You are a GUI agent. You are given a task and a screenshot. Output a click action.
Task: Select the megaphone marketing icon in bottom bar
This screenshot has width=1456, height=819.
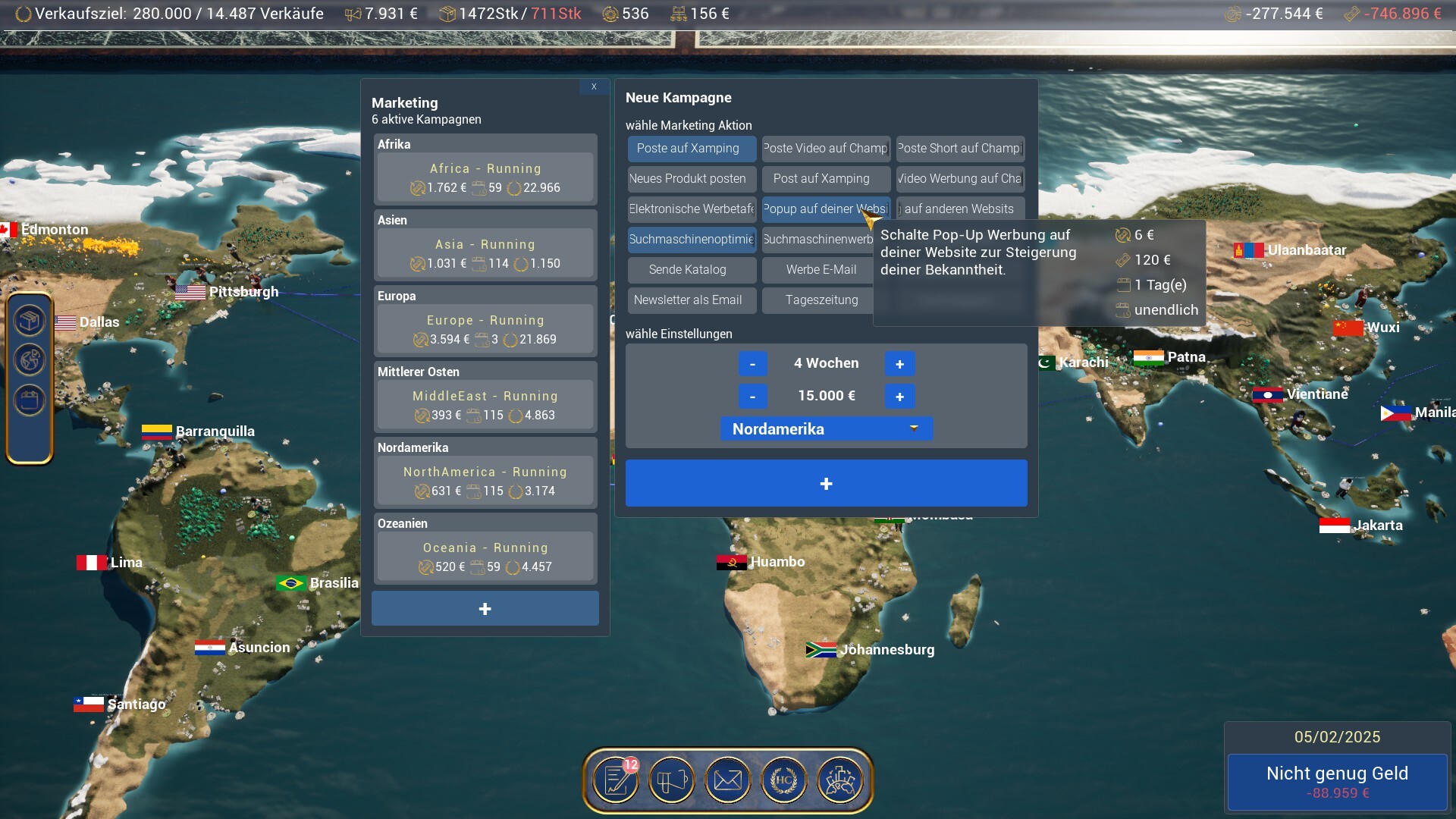coord(672,780)
